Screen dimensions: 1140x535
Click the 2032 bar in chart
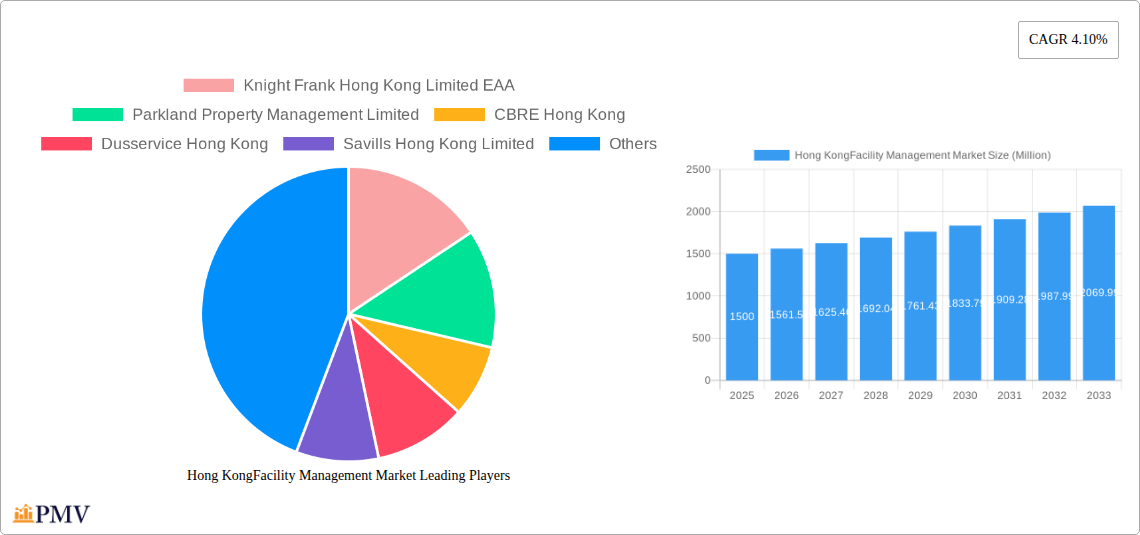click(1054, 297)
